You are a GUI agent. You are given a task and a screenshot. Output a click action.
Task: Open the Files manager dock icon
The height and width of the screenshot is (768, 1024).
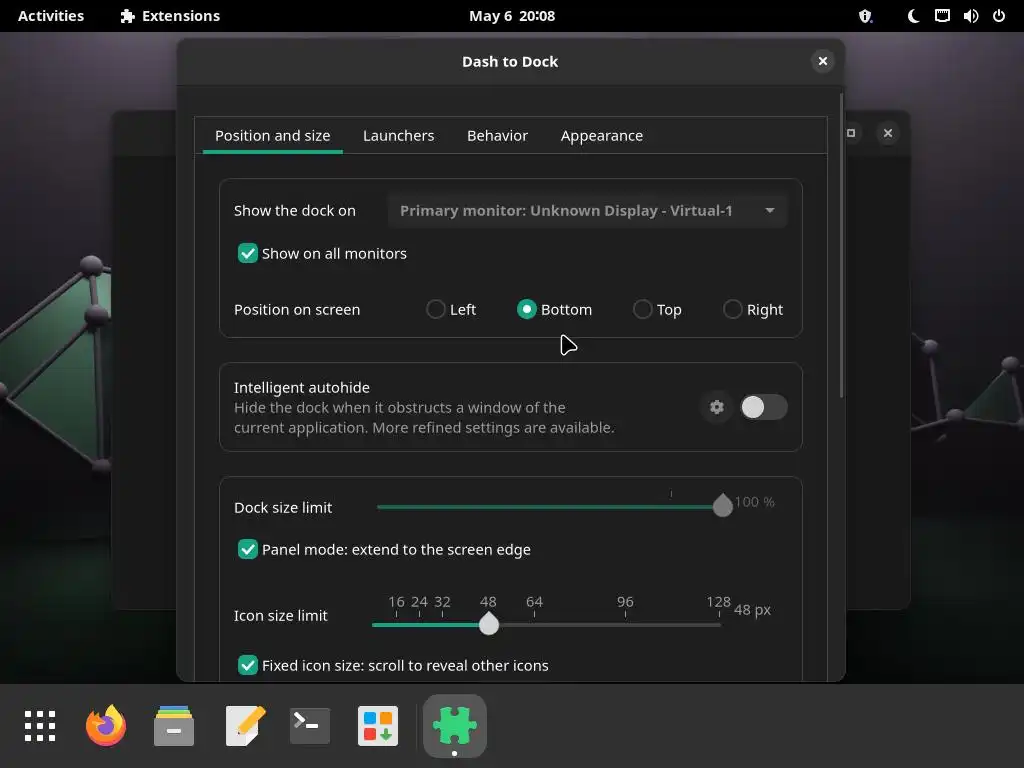(x=174, y=726)
